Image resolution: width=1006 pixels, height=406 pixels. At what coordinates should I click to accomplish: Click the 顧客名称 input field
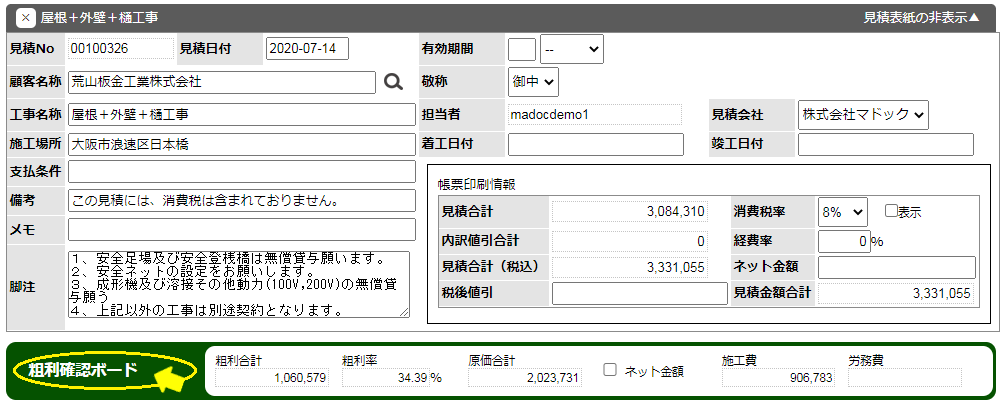tap(222, 82)
